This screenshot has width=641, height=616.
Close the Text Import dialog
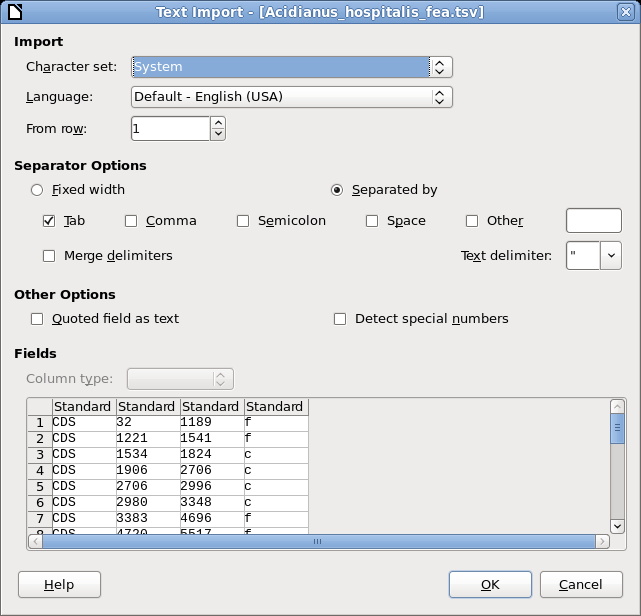[627, 12]
